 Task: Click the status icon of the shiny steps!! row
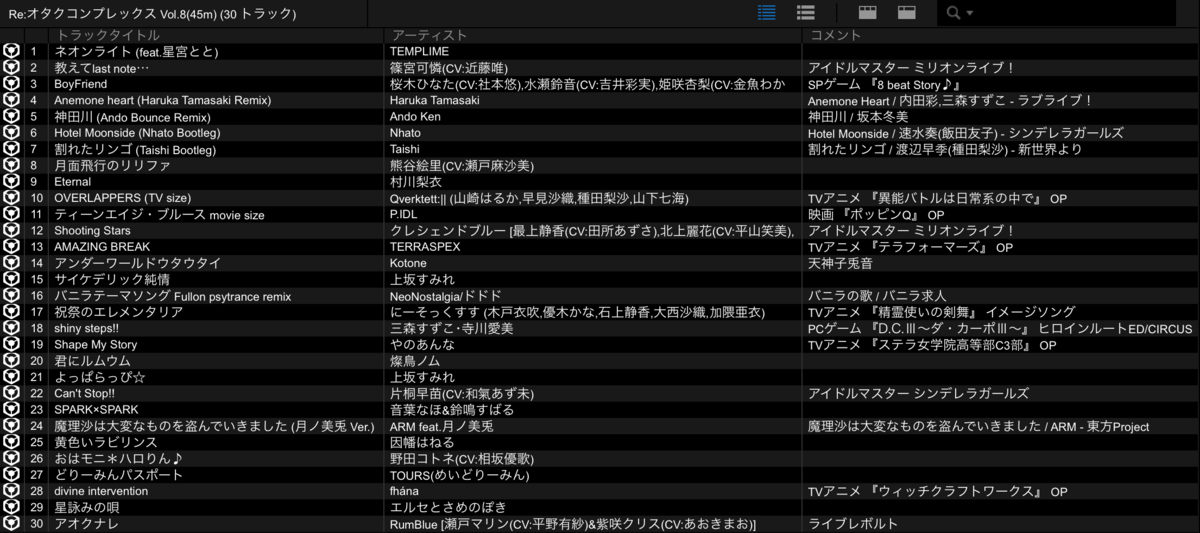click(x=11, y=328)
